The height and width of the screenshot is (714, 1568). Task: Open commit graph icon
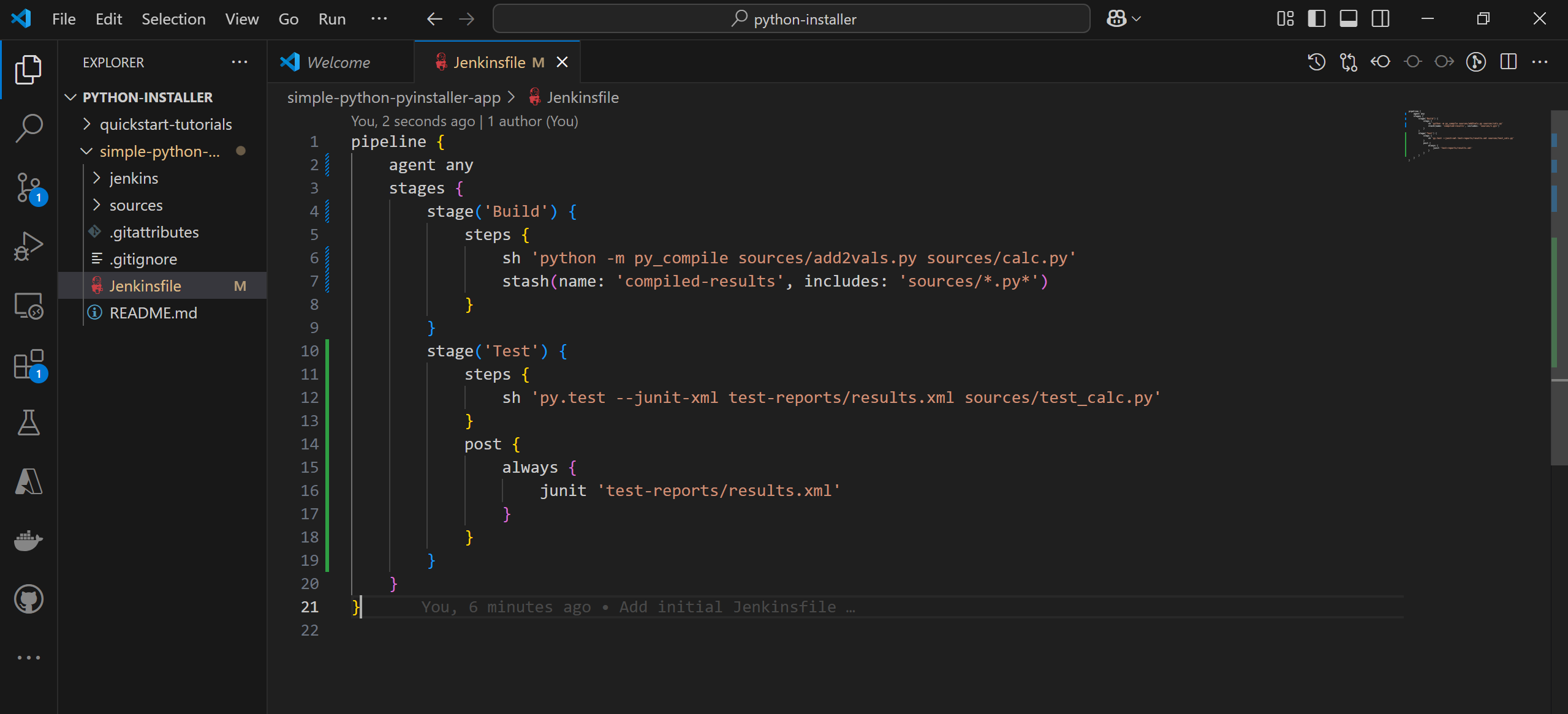[1476, 62]
